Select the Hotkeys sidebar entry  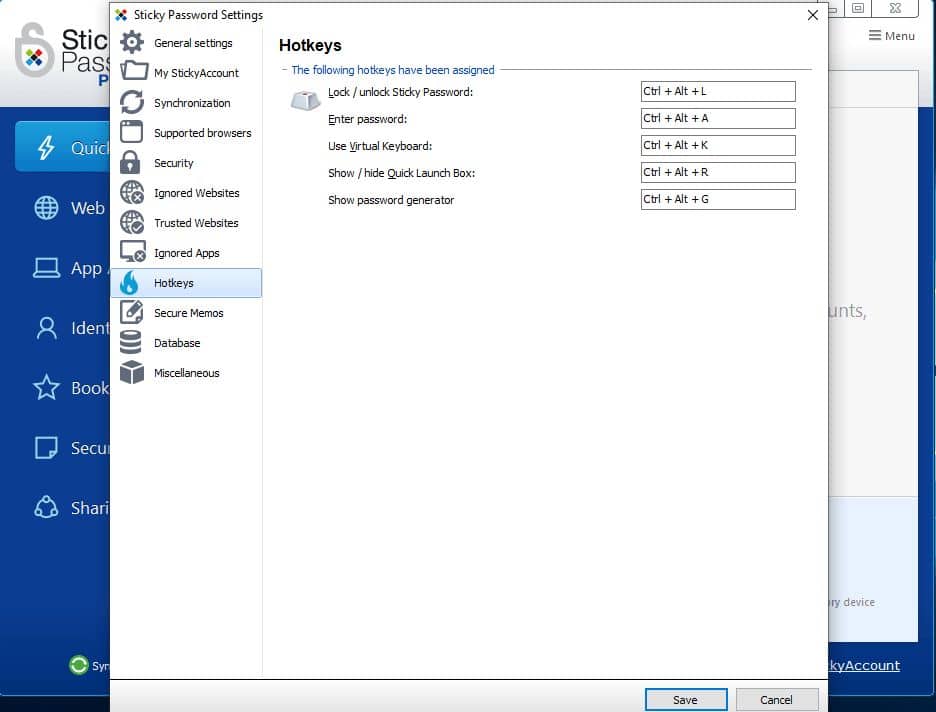tap(186, 283)
